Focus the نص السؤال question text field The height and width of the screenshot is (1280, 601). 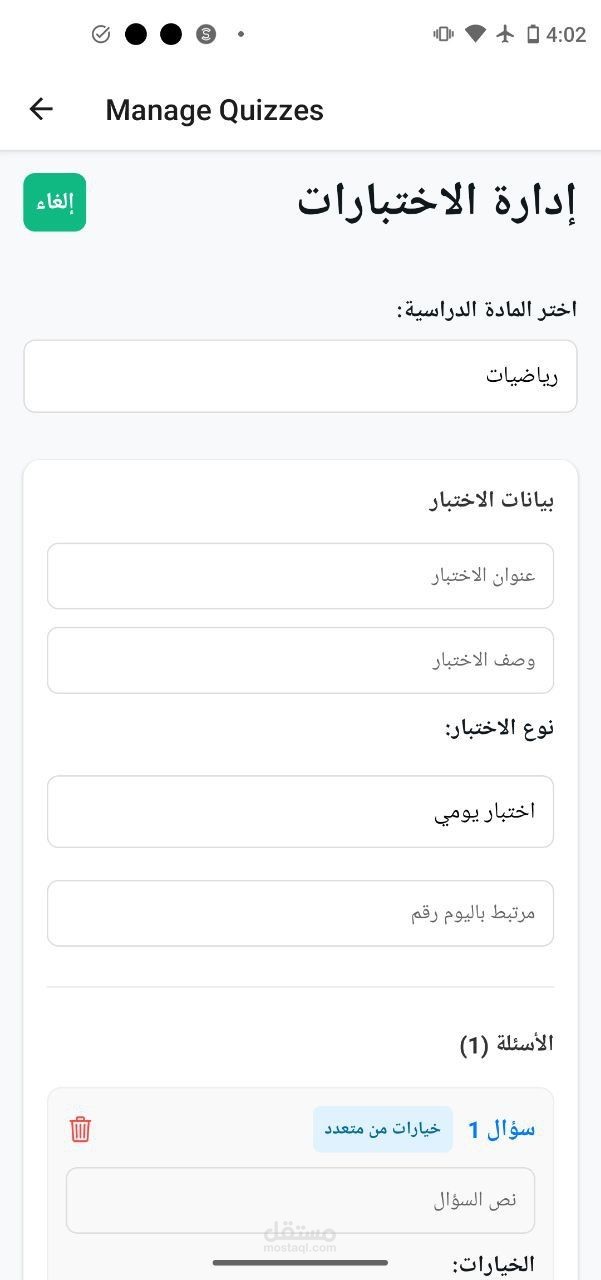point(300,1200)
